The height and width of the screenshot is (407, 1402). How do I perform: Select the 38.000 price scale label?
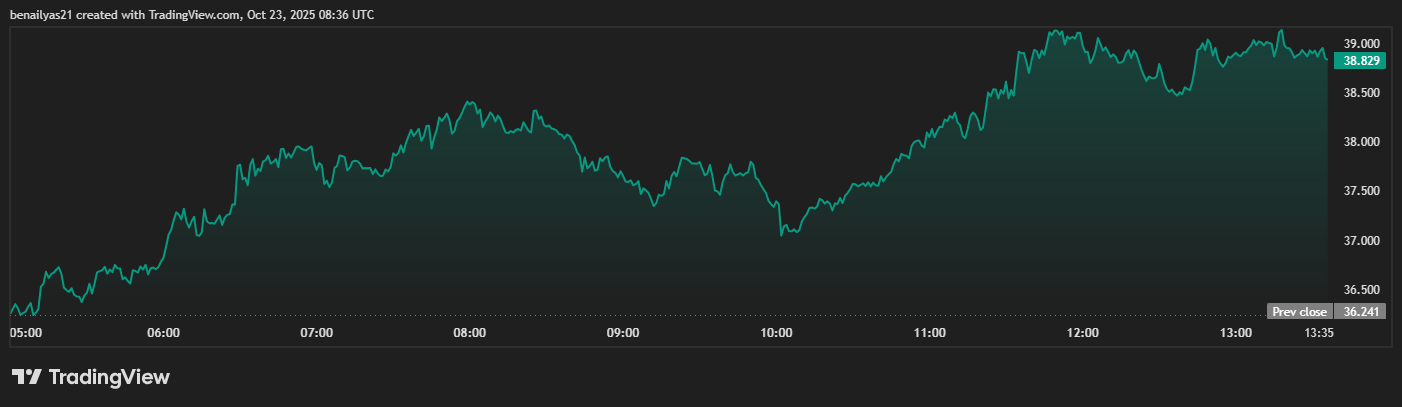tap(1361, 142)
